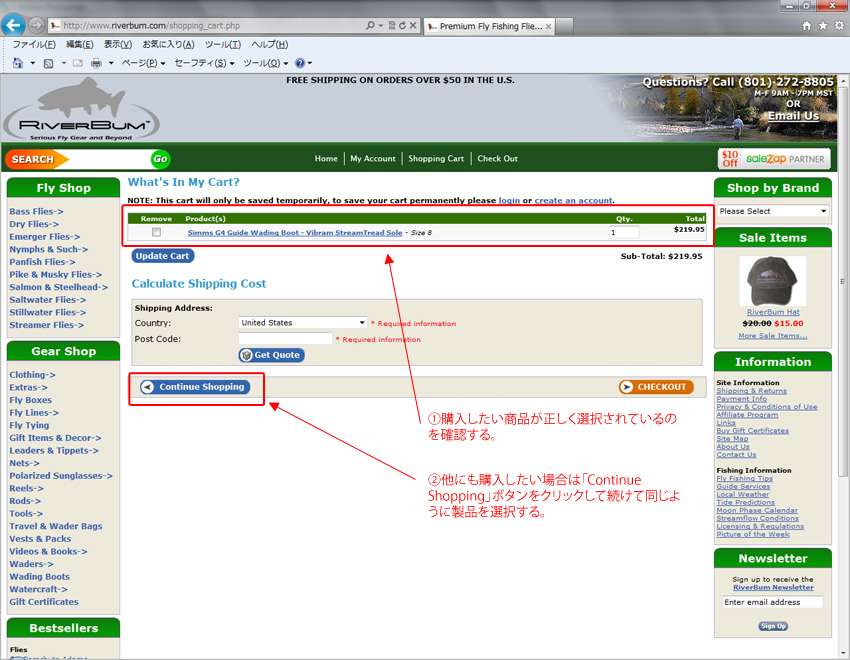Click the Email Us link in header
The image size is (850, 660).
pyautogui.click(x=793, y=116)
